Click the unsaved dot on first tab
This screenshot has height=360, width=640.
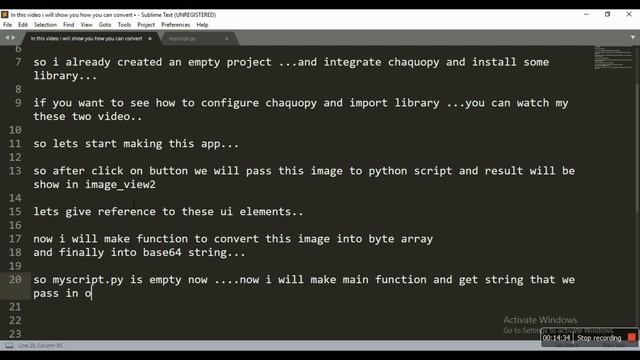coord(150,39)
